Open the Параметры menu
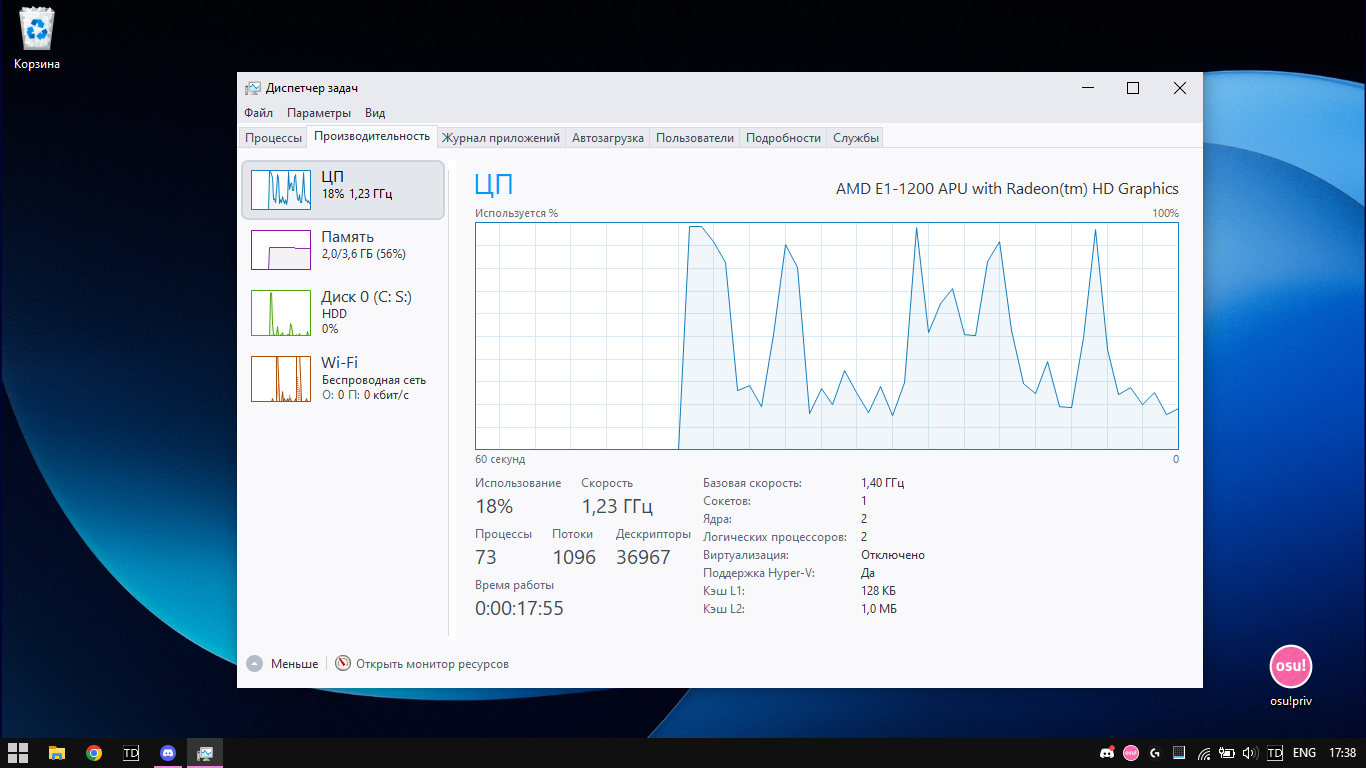 coord(319,113)
